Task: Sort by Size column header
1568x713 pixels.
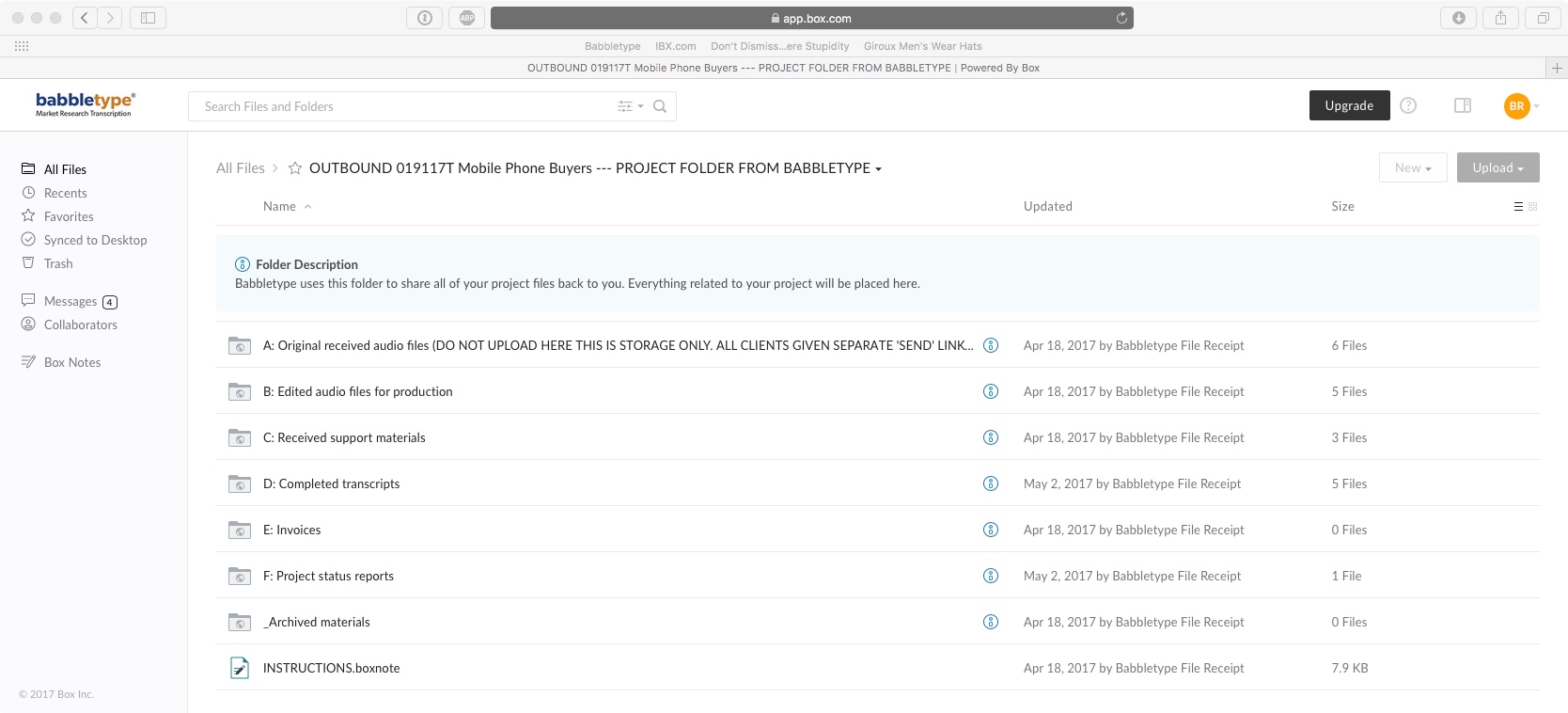Action: pos(1342,206)
